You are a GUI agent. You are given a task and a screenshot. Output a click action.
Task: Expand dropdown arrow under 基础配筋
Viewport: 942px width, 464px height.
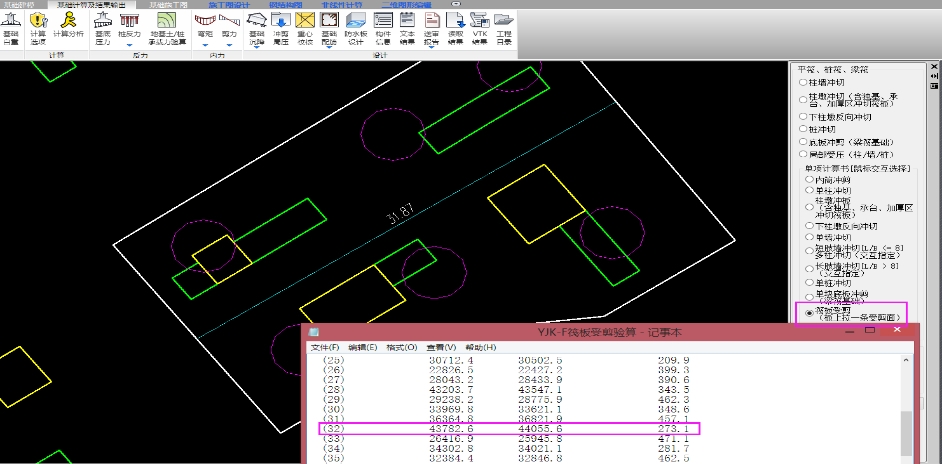329,45
